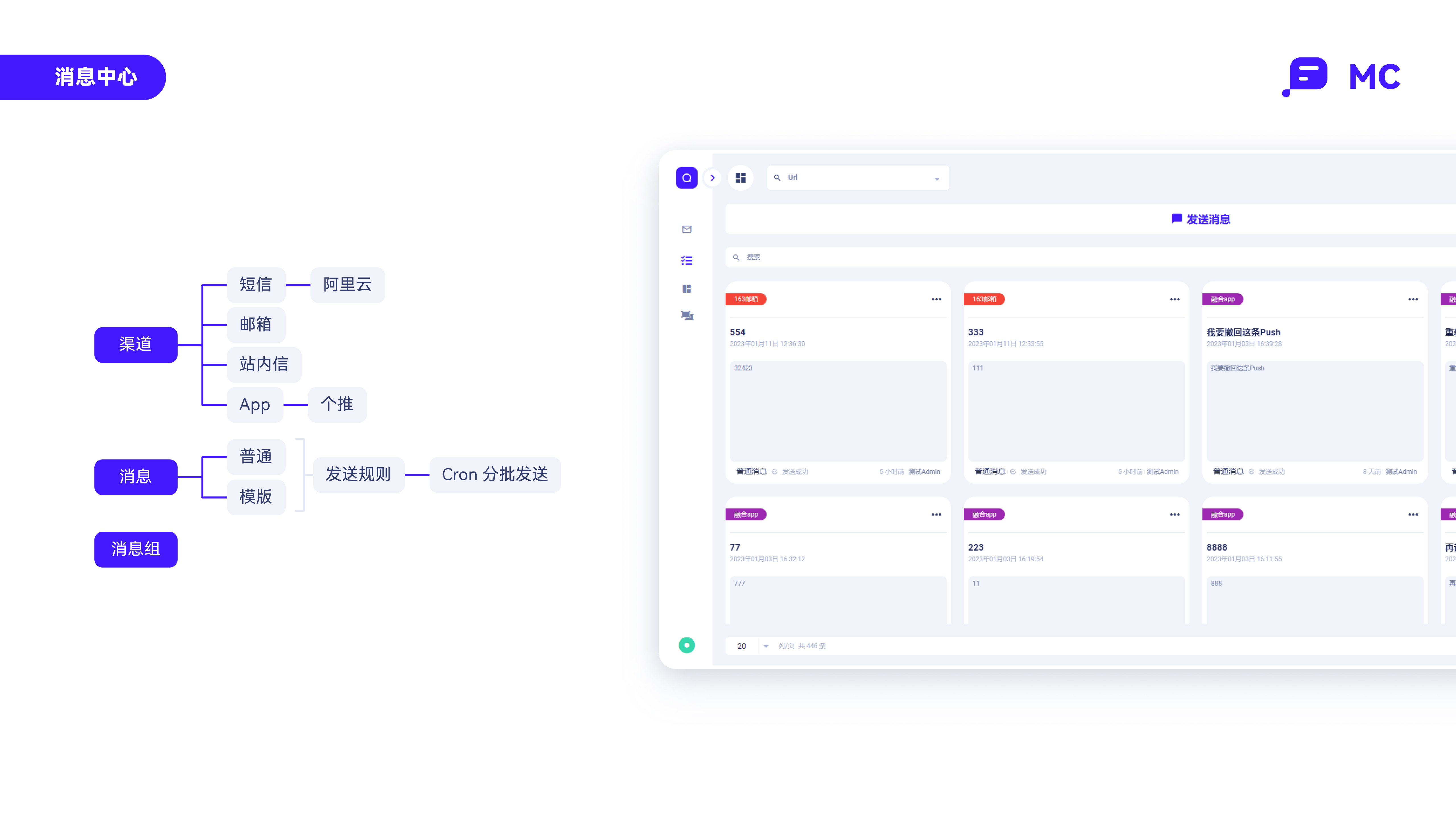Screen dimensions: 1456x819
Task: Click the 融合app tag on card 8888
Action: point(1223,514)
